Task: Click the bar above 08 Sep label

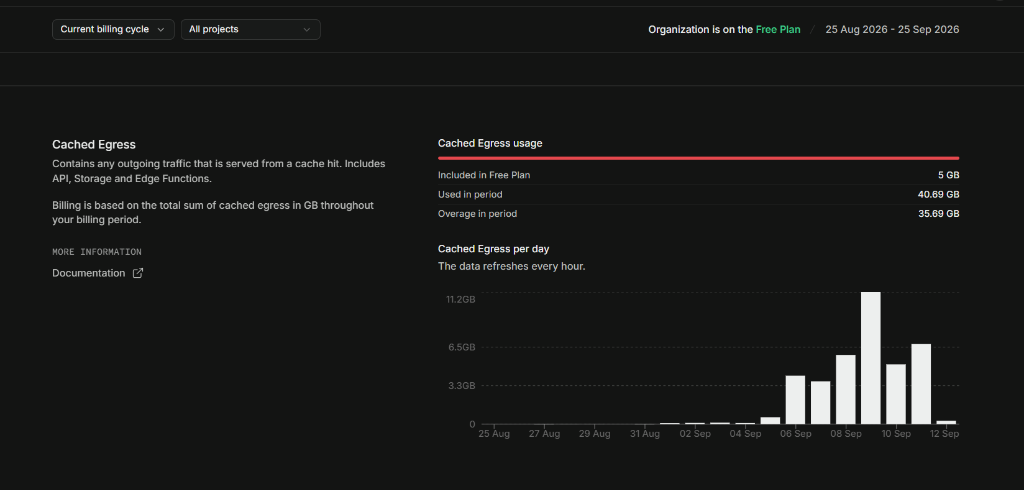Action: pos(846,389)
